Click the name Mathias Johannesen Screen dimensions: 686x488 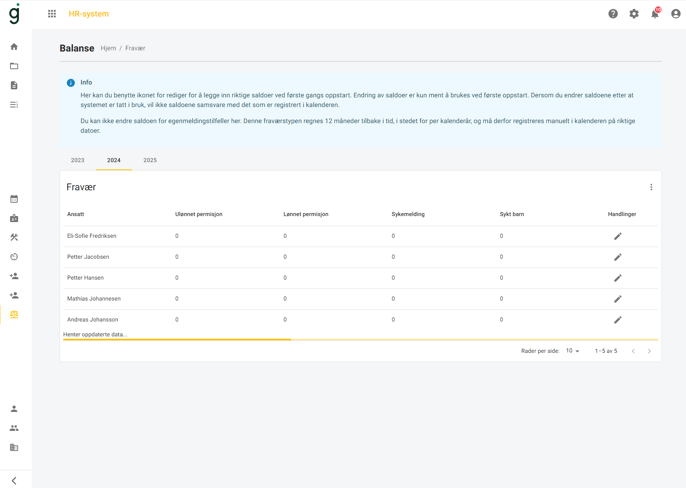(94, 299)
